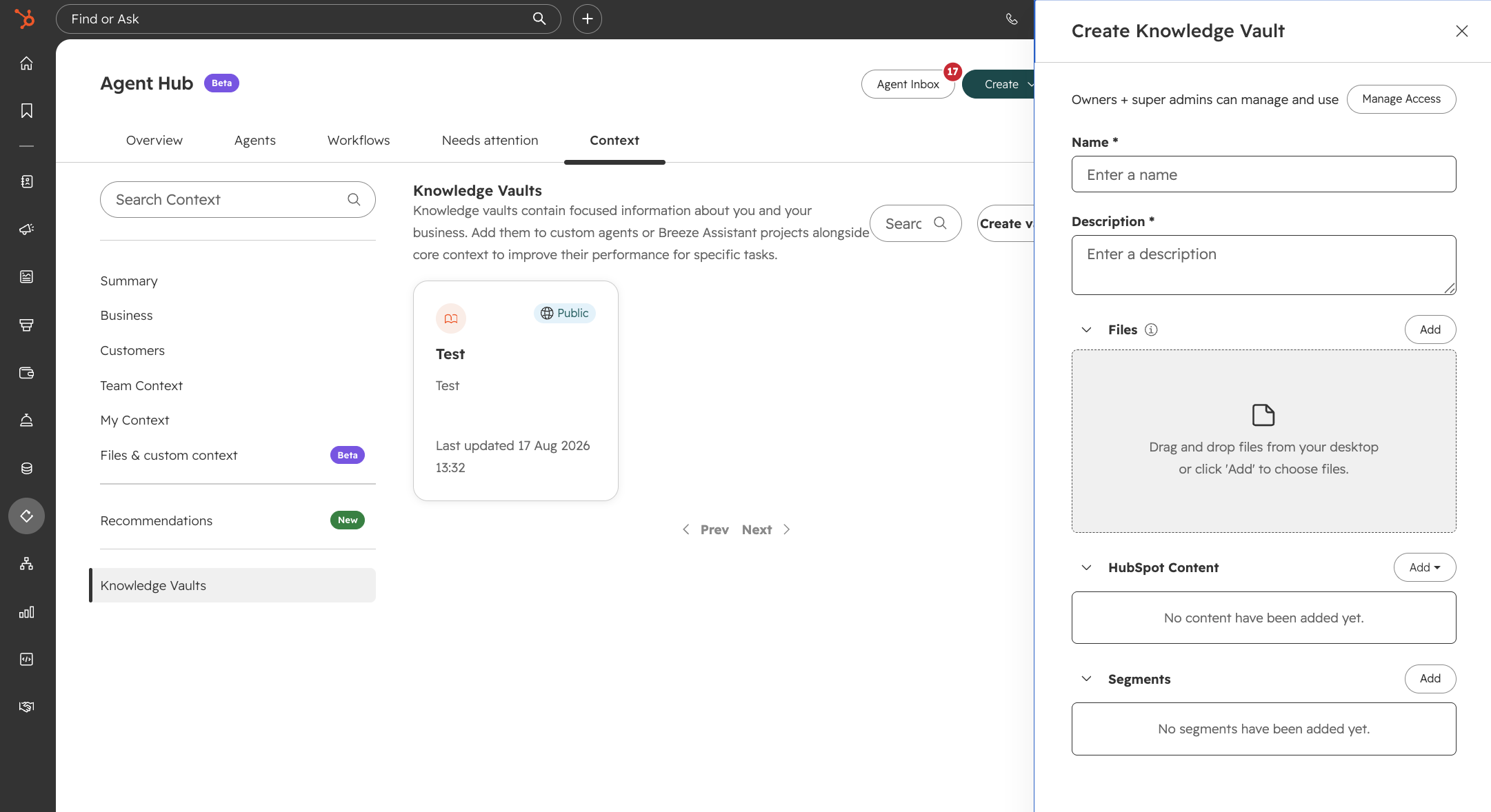Screen dimensions: 1491x812
Task: Collapse the HubSpot Content section chevron
Action: (1087, 567)
